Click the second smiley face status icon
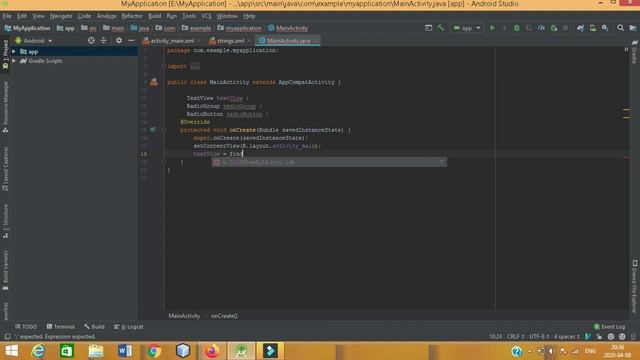 [x=622, y=337]
